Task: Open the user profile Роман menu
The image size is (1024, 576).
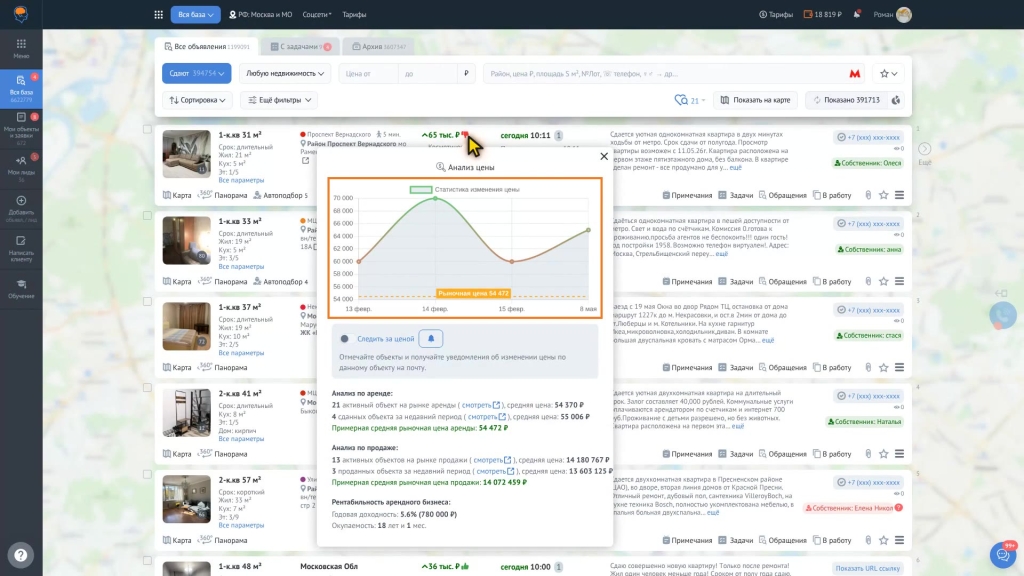Action: click(x=892, y=14)
